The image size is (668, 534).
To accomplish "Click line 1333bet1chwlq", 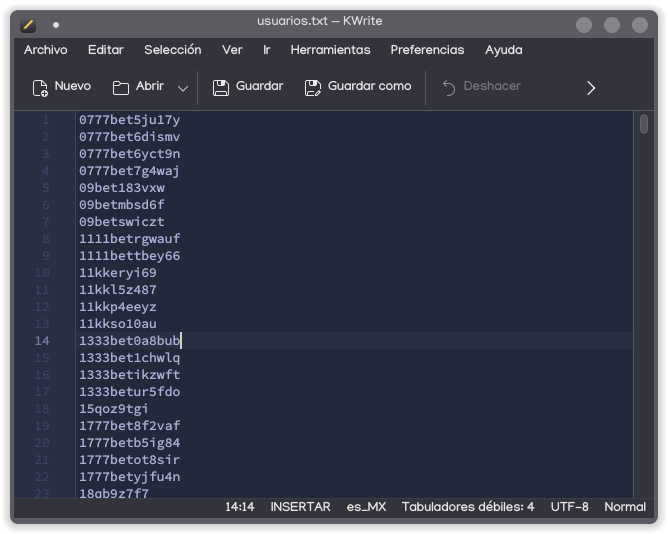I will (130, 358).
